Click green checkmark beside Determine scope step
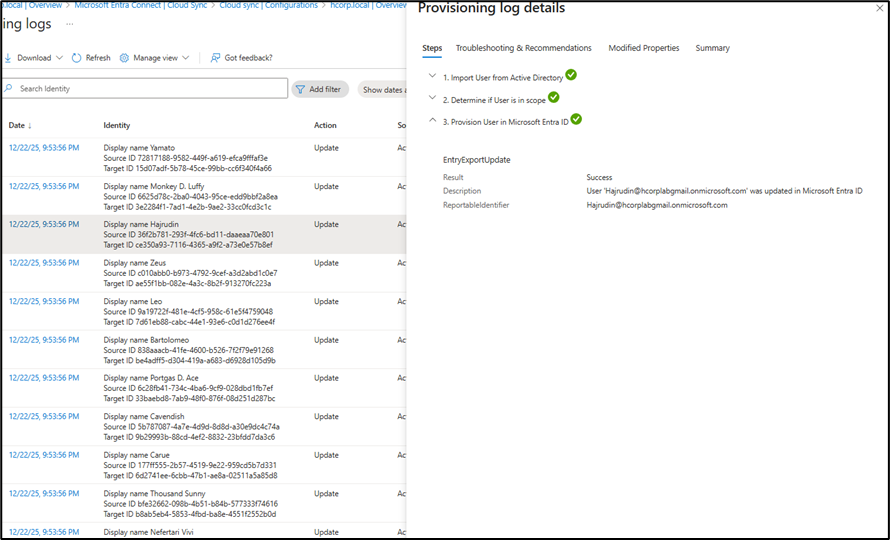 (x=553, y=97)
